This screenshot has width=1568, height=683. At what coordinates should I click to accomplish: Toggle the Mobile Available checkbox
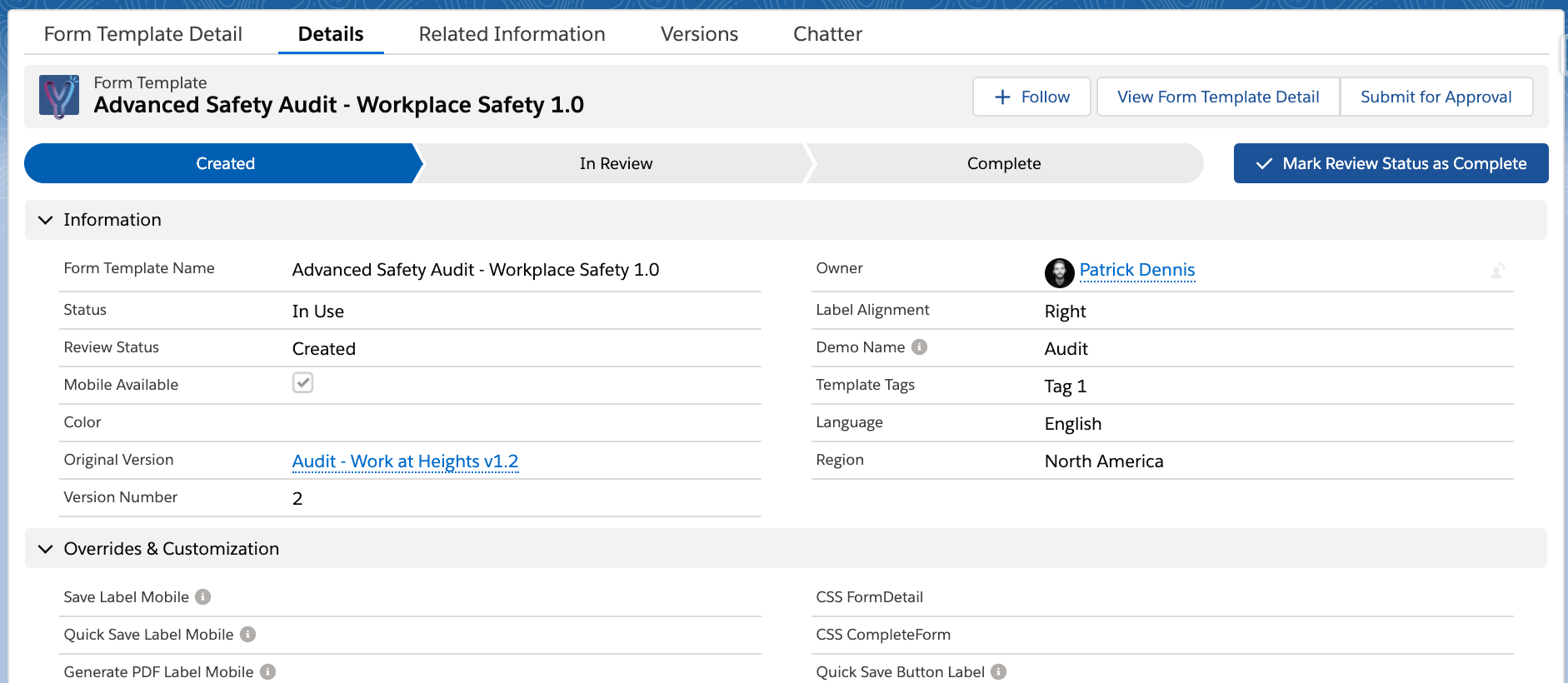(x=302, y=382)
